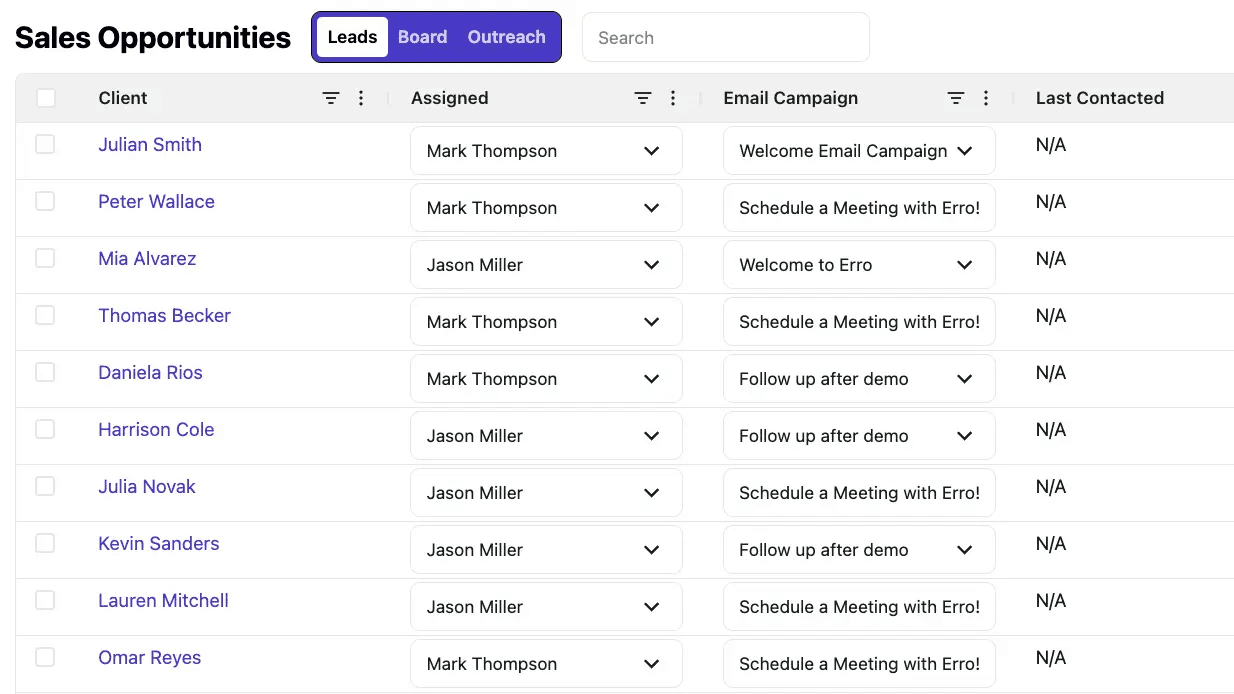Viewport: 1234px width, 694px height.
Task: Check the Mia Alvarez row checkbox
Action: (45, 258)
